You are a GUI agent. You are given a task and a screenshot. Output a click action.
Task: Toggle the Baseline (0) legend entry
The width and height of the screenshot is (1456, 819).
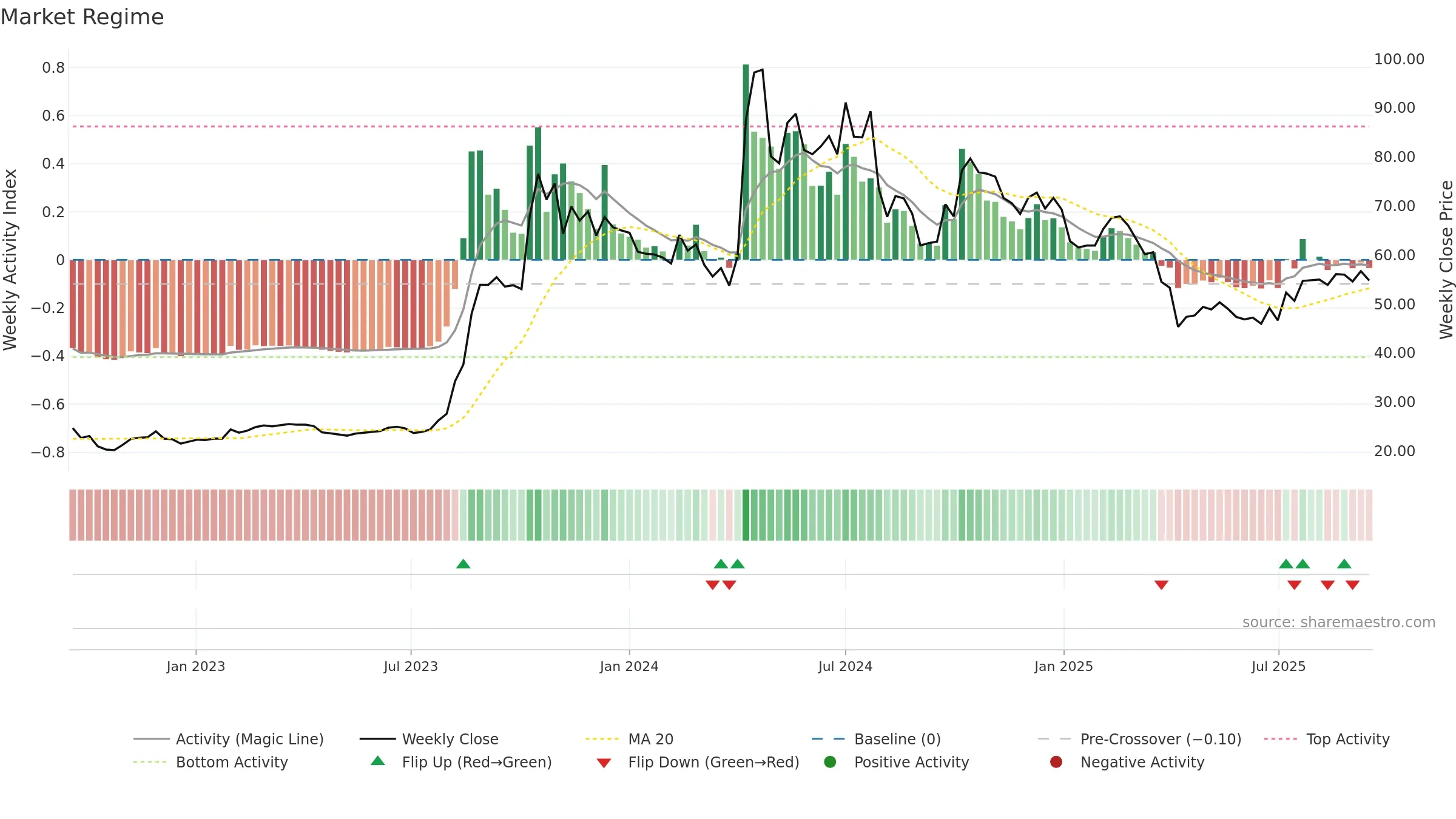876,739
